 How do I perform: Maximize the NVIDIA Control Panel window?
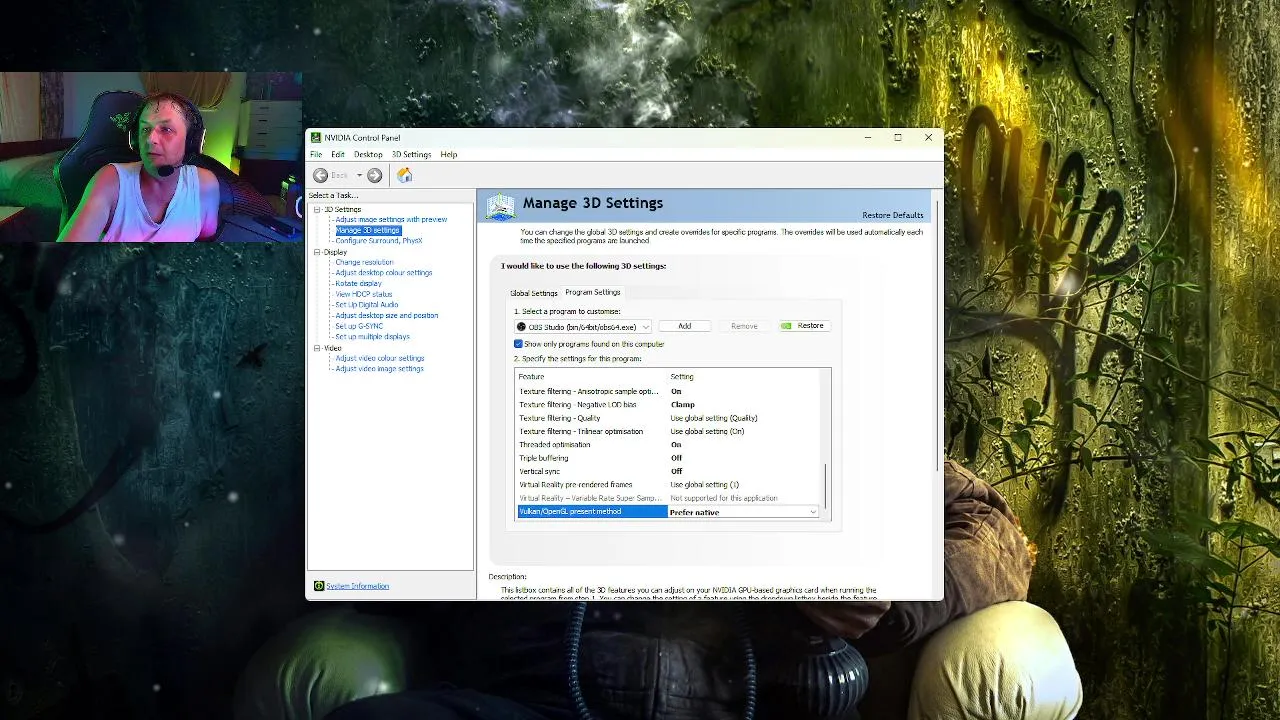click(x=898, y=138)
